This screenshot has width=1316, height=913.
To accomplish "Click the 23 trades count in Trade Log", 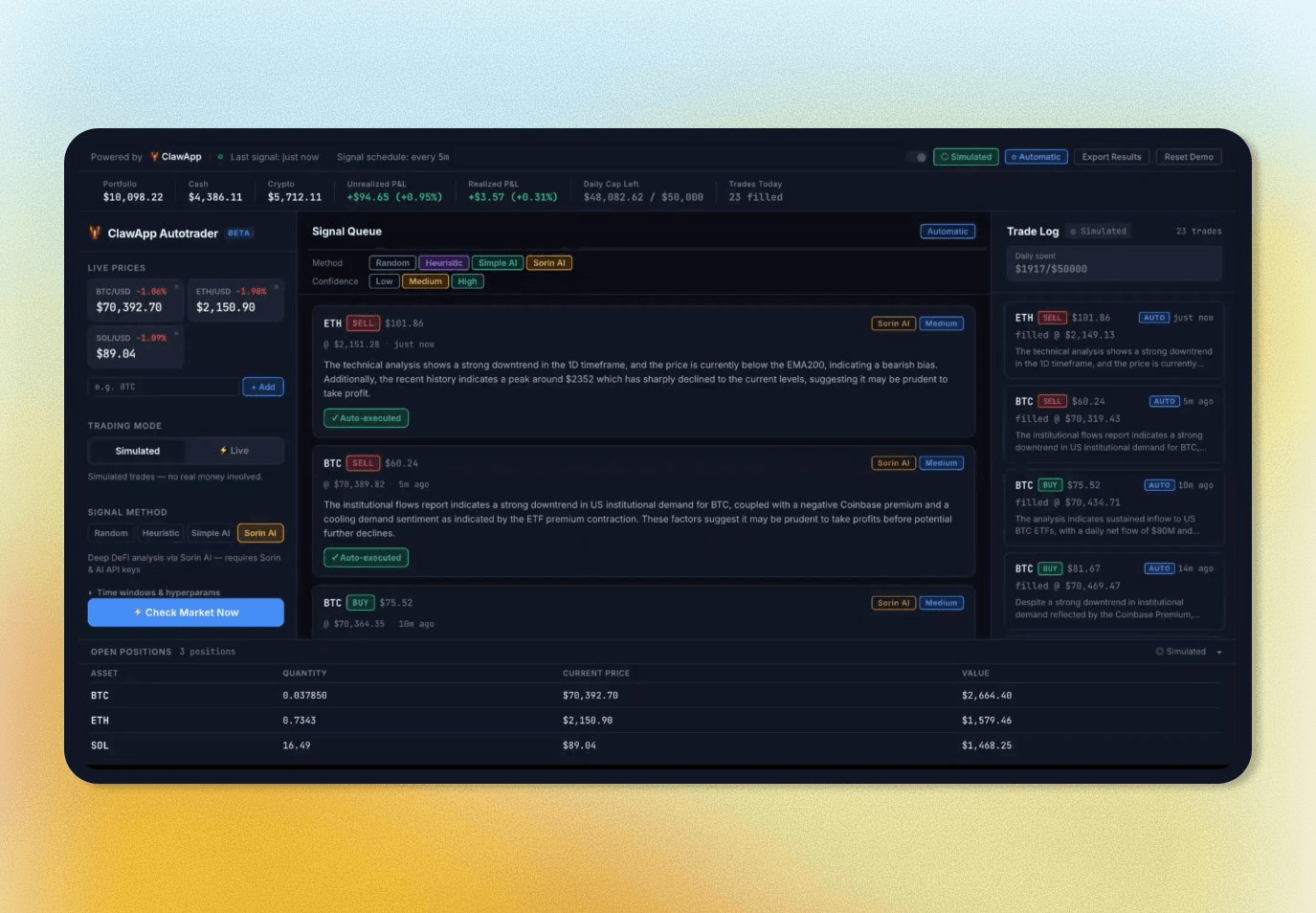I will pyautogui.click(x=1198, y=232).
